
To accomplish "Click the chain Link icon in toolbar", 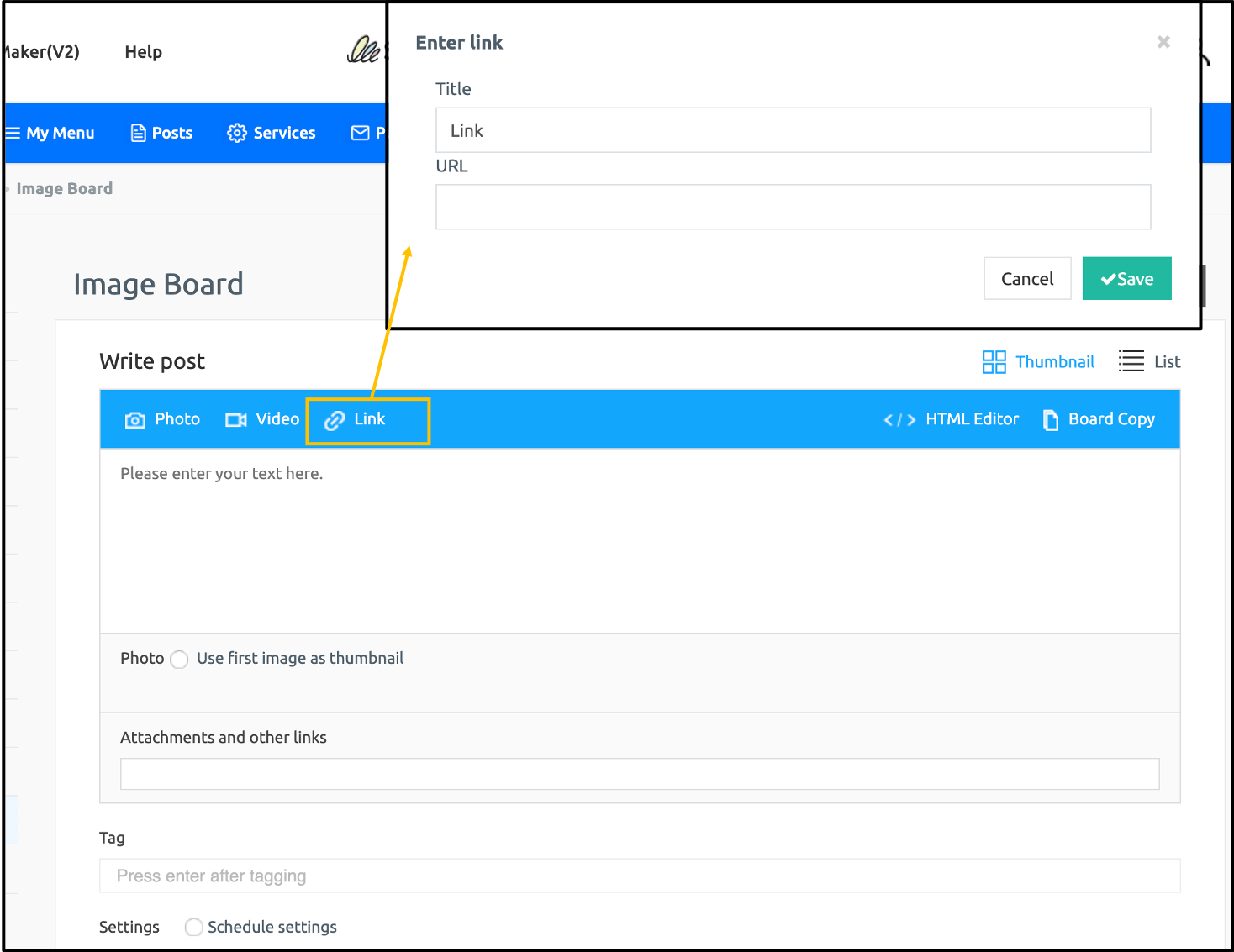I will coord(335,420).
